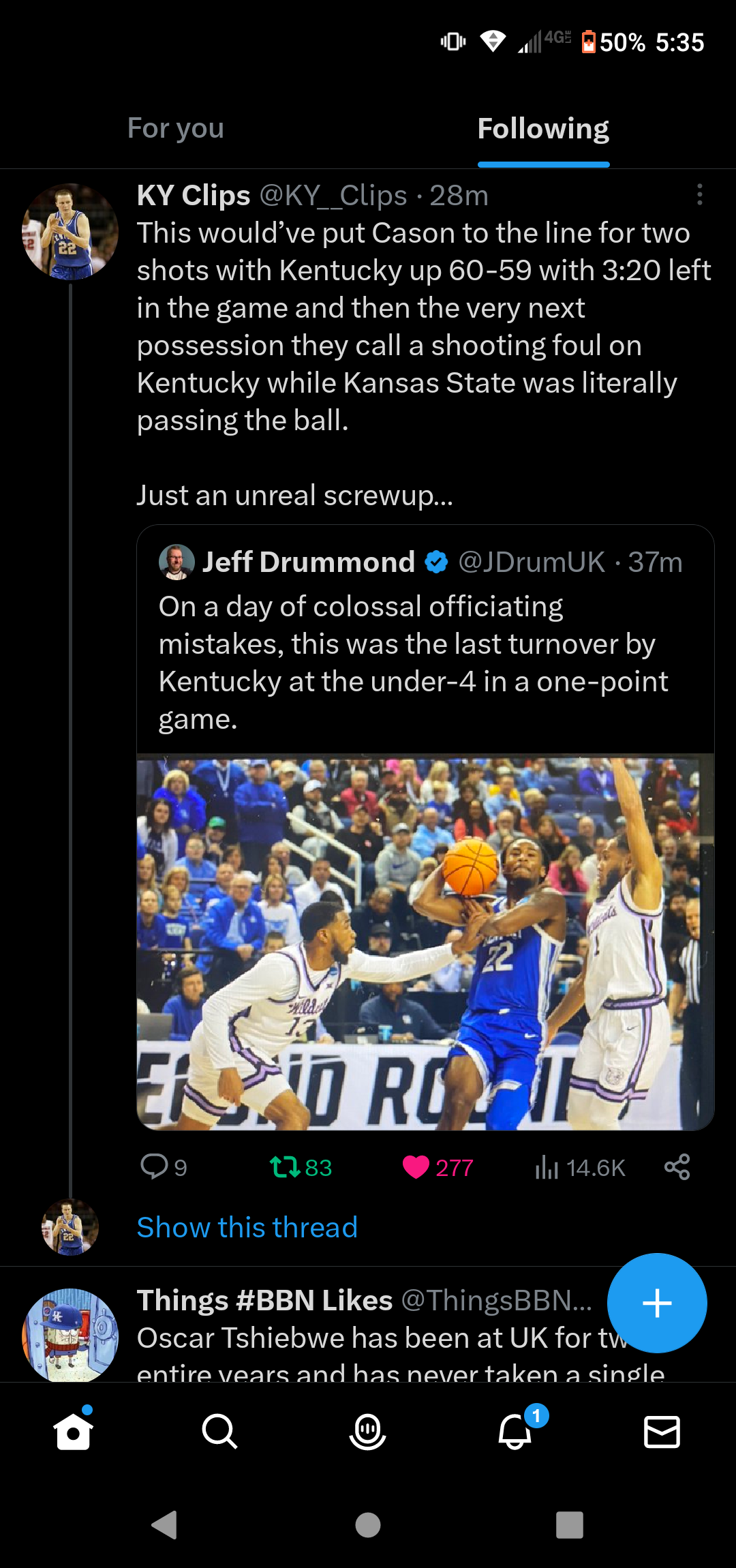This screenshot has width=736, height=1568.
Task: Undo the retweet with 83 count
Action: tap(285, 1166)
